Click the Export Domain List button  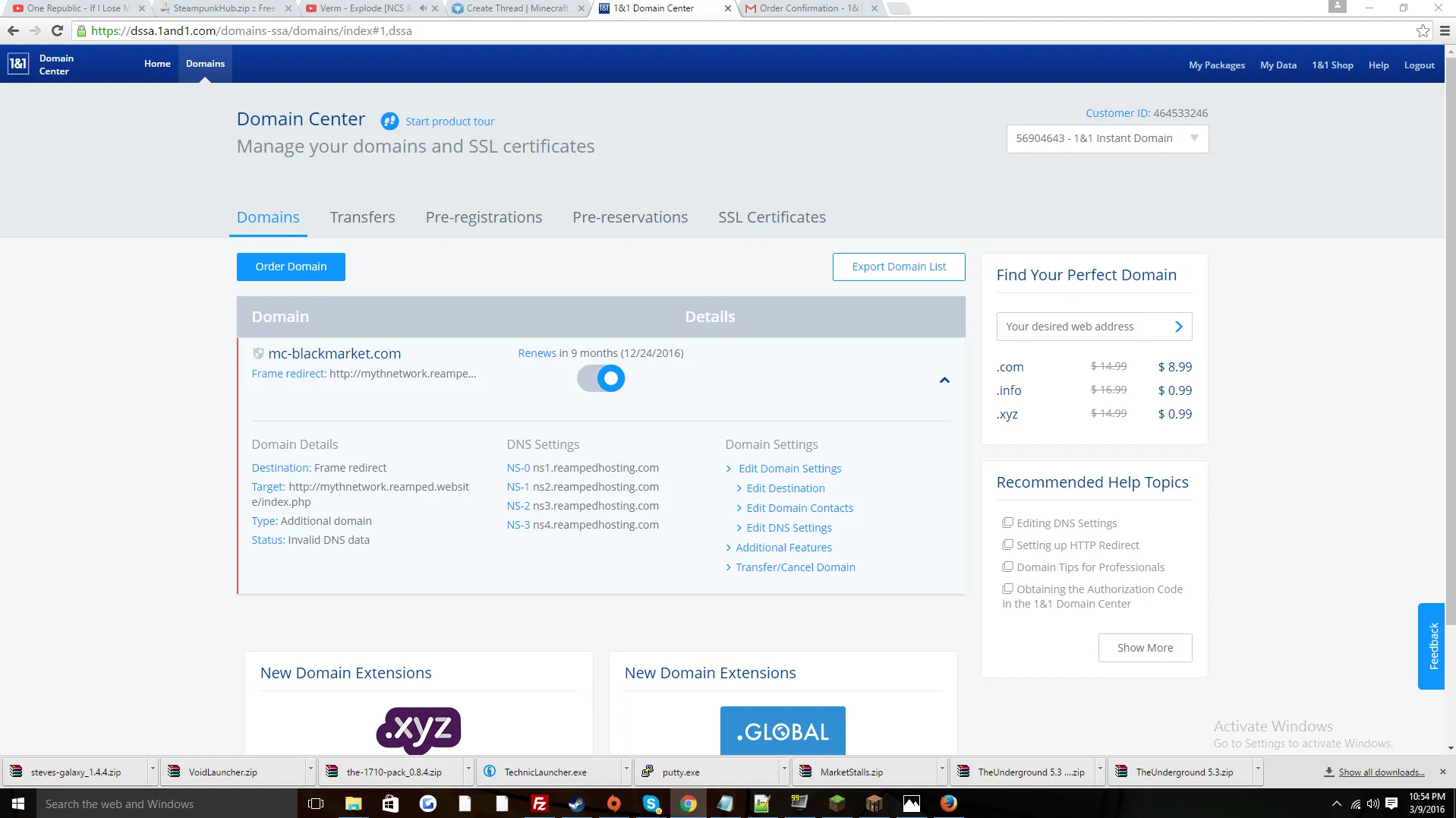899,267
